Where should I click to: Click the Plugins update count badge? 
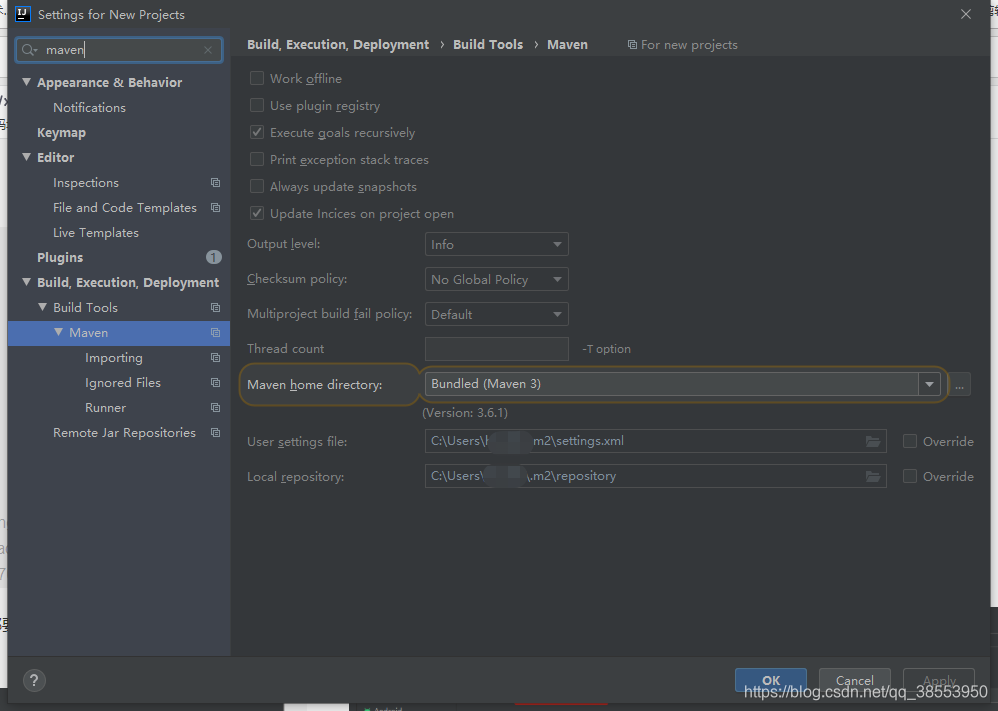[214, 257]
